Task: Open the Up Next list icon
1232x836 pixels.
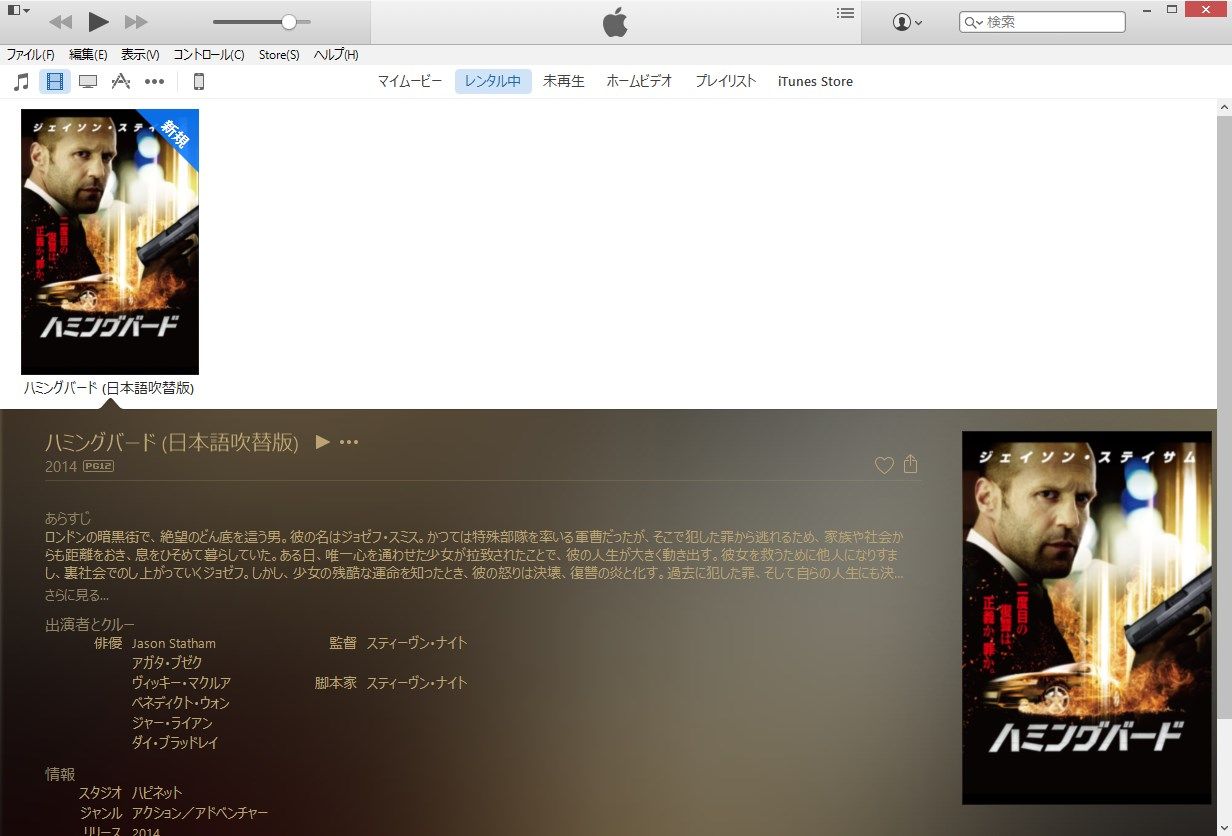Action: click(845, 13)
